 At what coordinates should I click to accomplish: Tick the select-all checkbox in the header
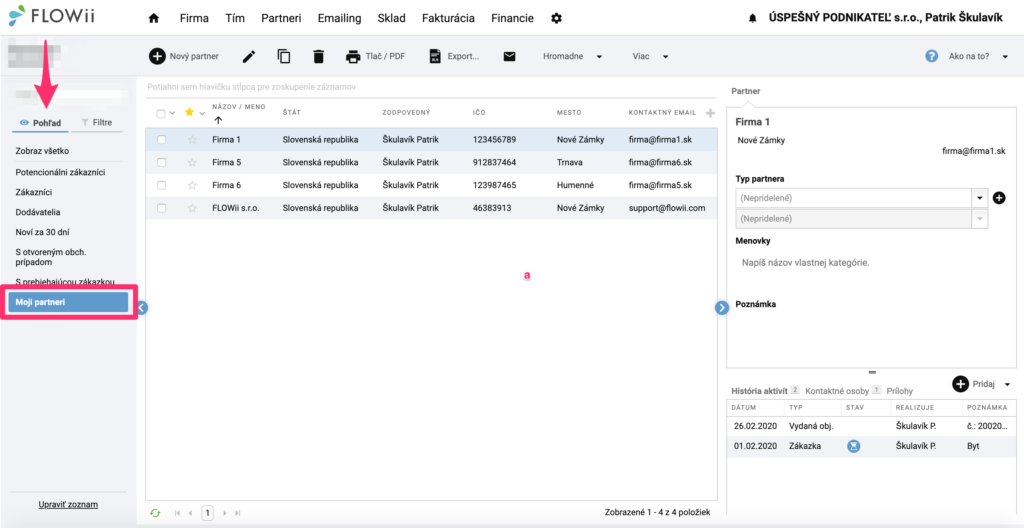[x=161, y=113]
